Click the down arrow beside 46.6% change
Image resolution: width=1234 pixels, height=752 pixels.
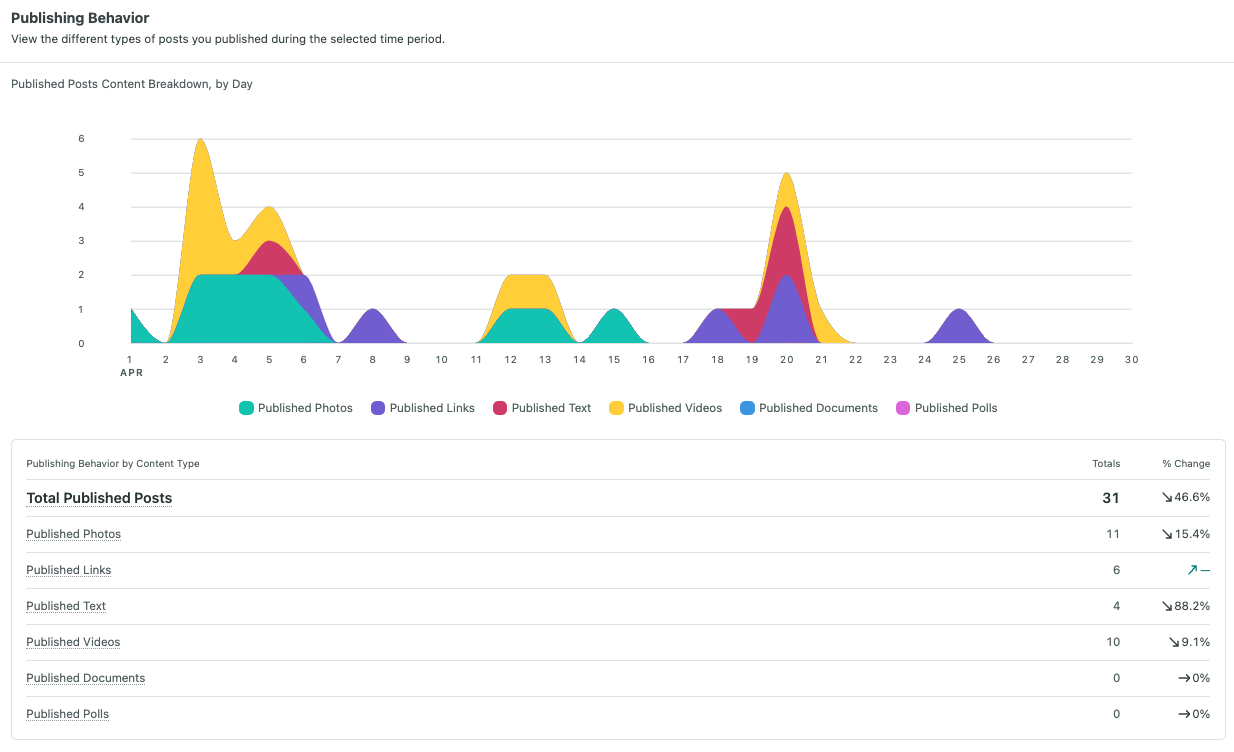1166,498
